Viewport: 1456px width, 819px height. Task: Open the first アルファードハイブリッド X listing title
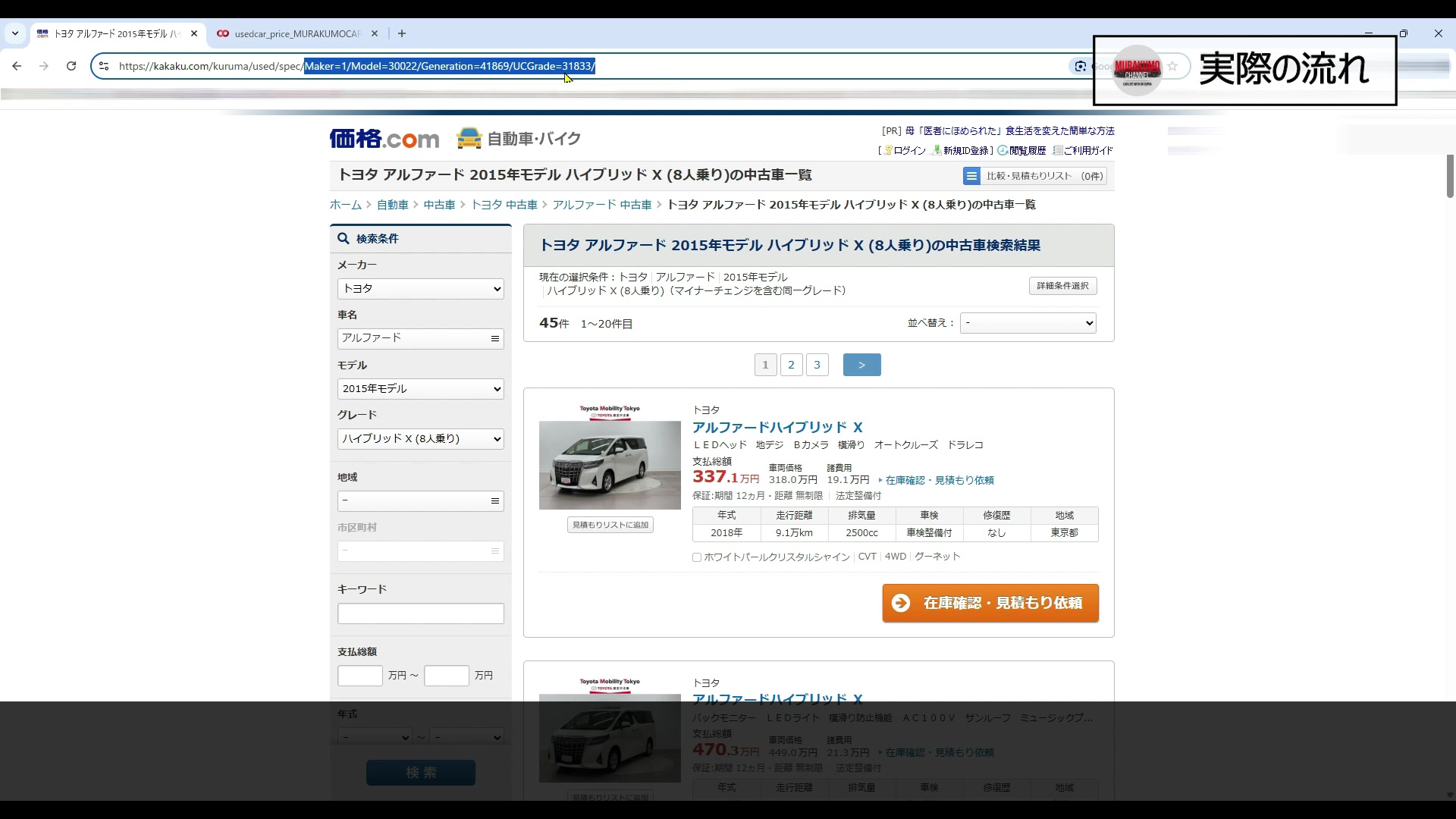(777, 428)
